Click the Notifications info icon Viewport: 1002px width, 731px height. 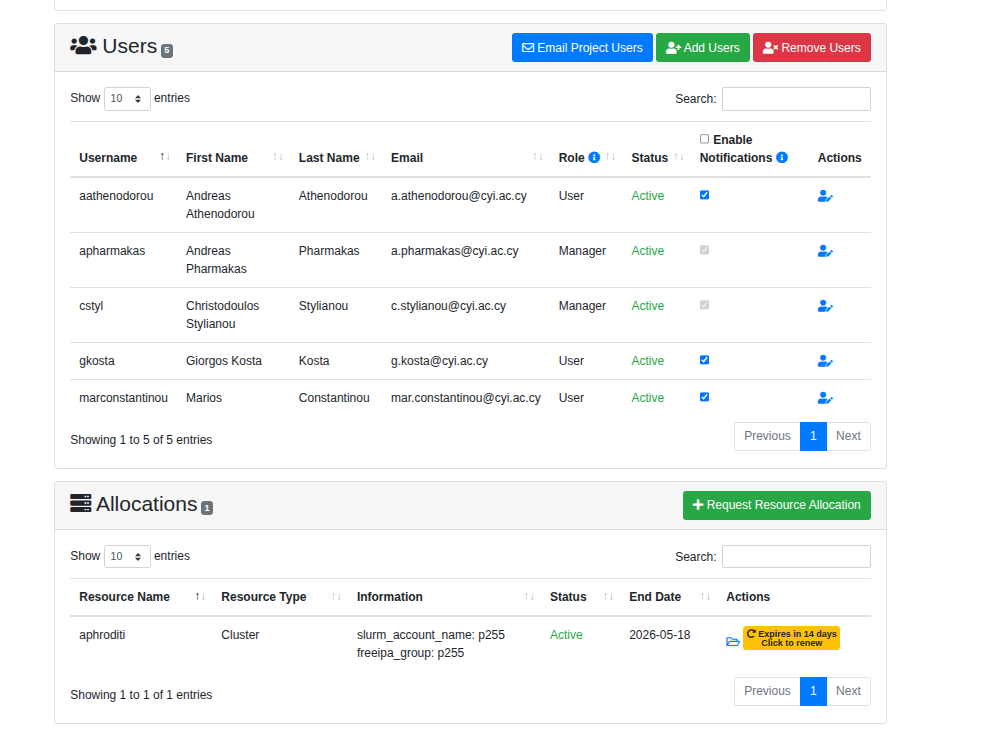click(782, 157)
